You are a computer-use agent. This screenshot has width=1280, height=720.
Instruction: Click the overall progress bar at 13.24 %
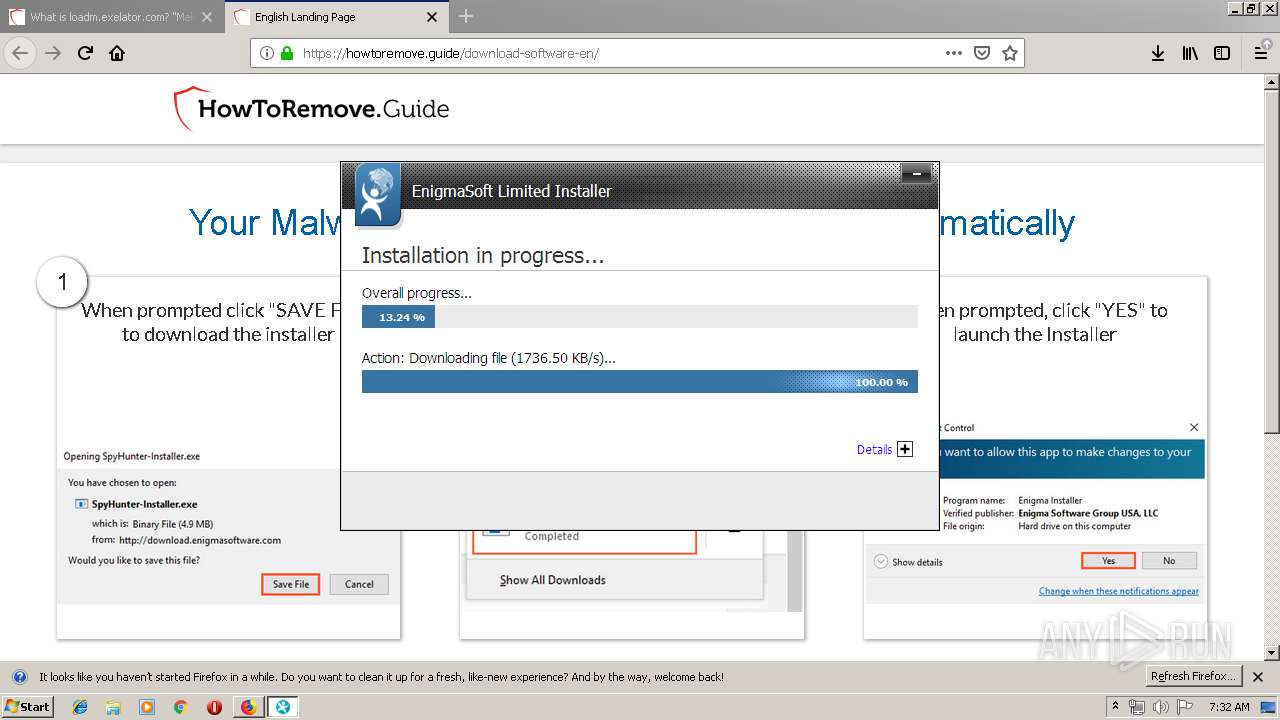click(640, 317)
